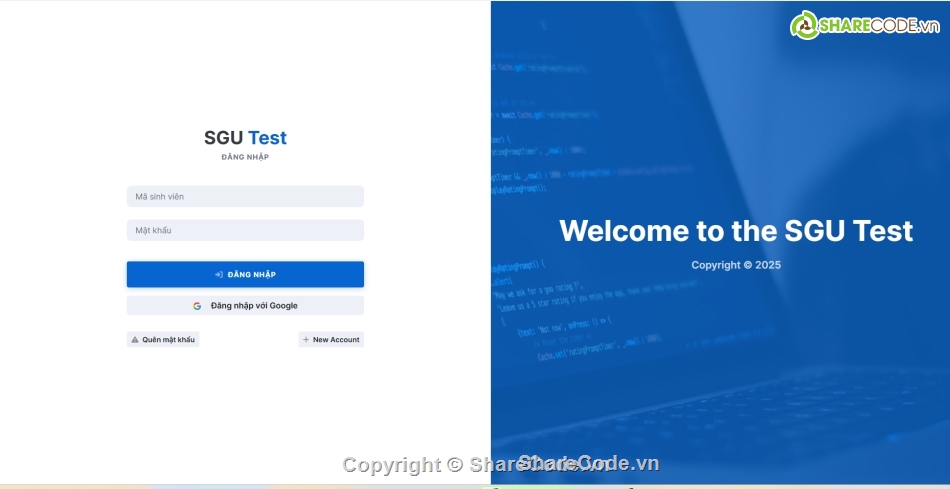This screenshot has width=950, height=489.
Task: Focus the Mật khẩu password field
Action: pyautogui.click(x=245, y=231)
